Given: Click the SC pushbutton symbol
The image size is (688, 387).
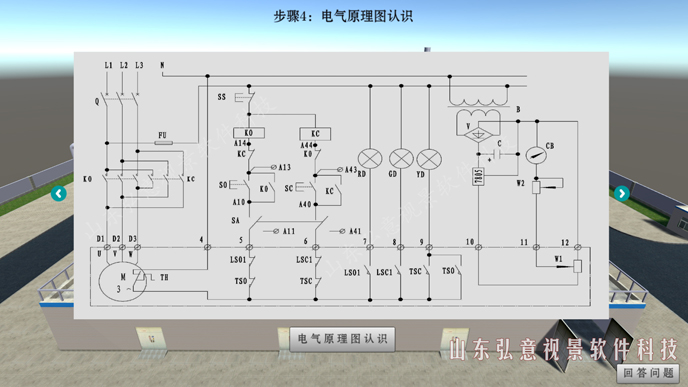Looking at the screenshot, I should click(x=305, y=188).
